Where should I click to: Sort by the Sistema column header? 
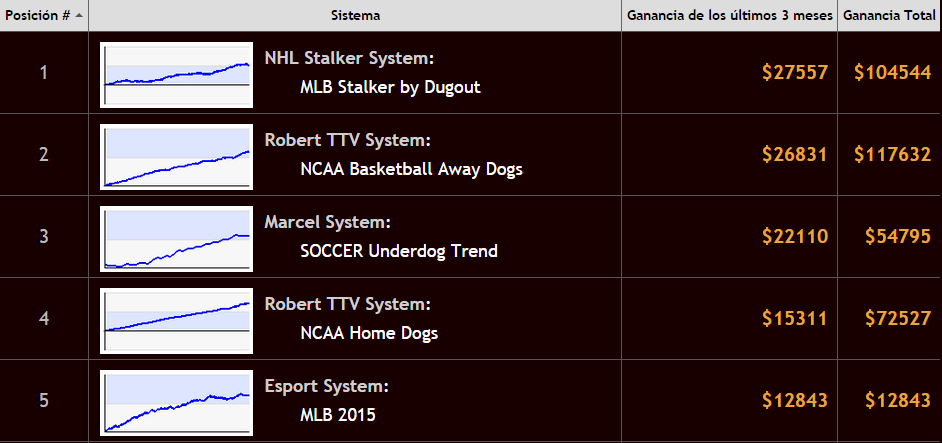(x=355, y=16)
